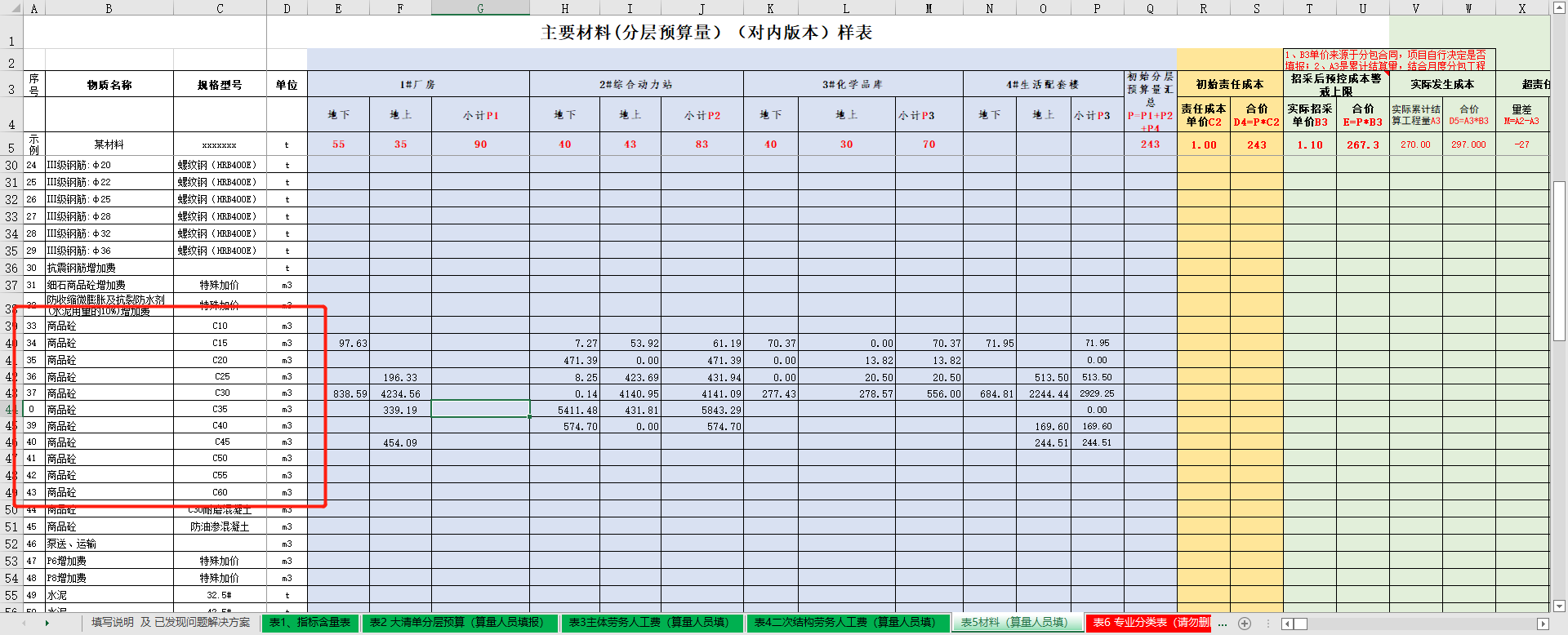Image resolution: width=1568 pixels, height=635 pixels.
Task: Click vertical scrollbar down arrow
Action: (x=1559, y=606)
